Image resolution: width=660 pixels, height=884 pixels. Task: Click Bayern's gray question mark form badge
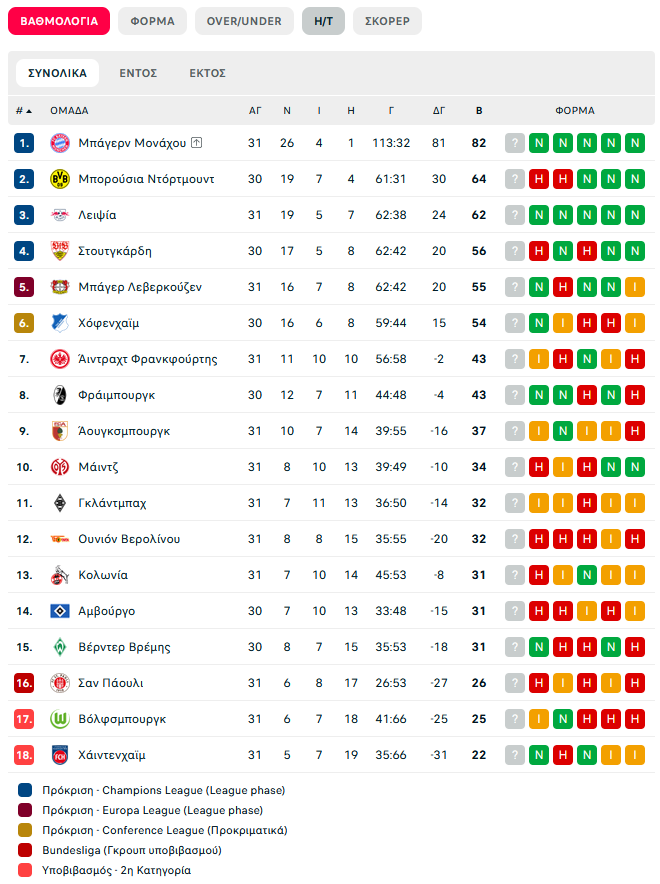pos(514,143)
